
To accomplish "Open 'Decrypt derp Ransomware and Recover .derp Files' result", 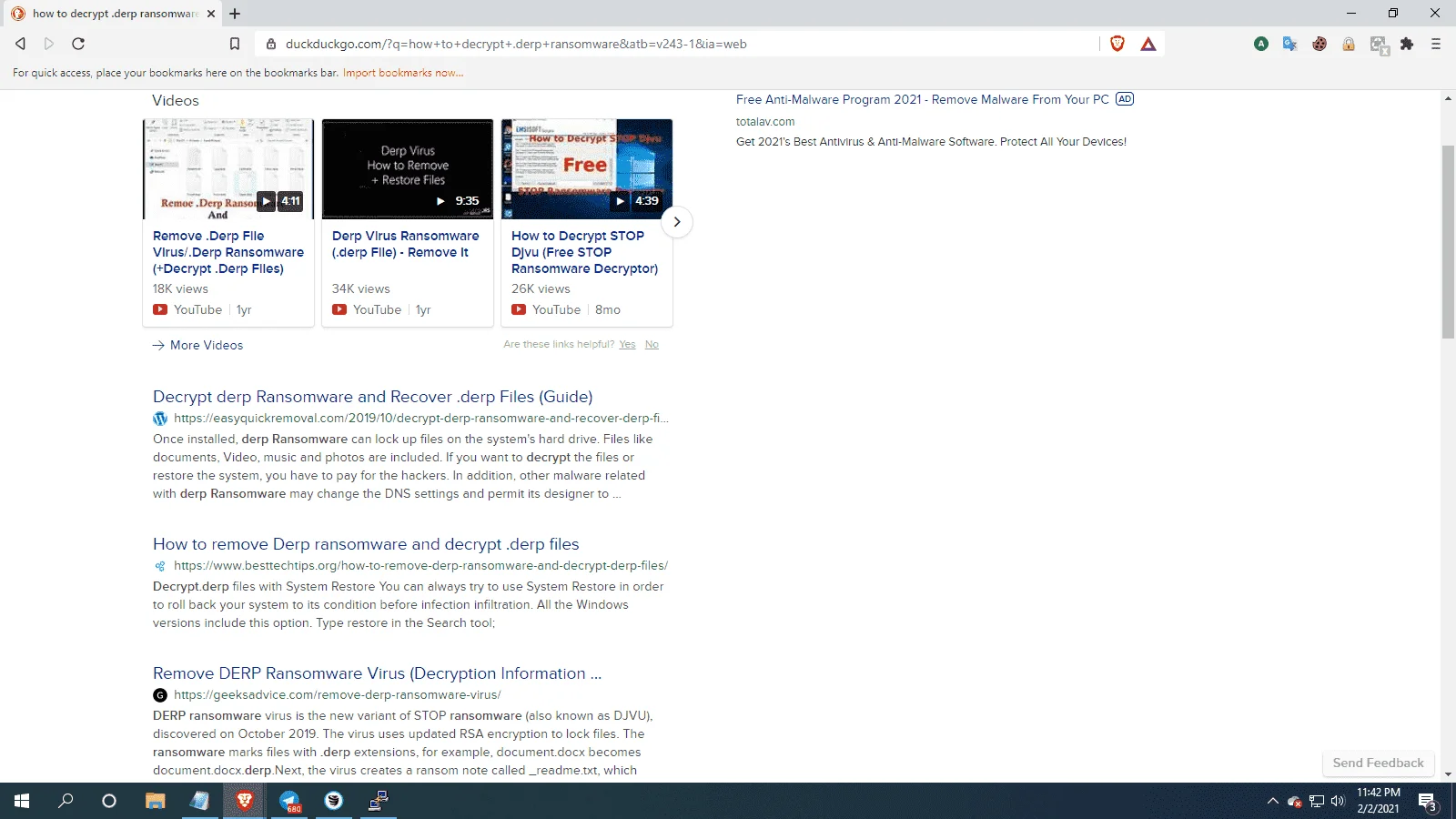I will (x=373, y=397).
